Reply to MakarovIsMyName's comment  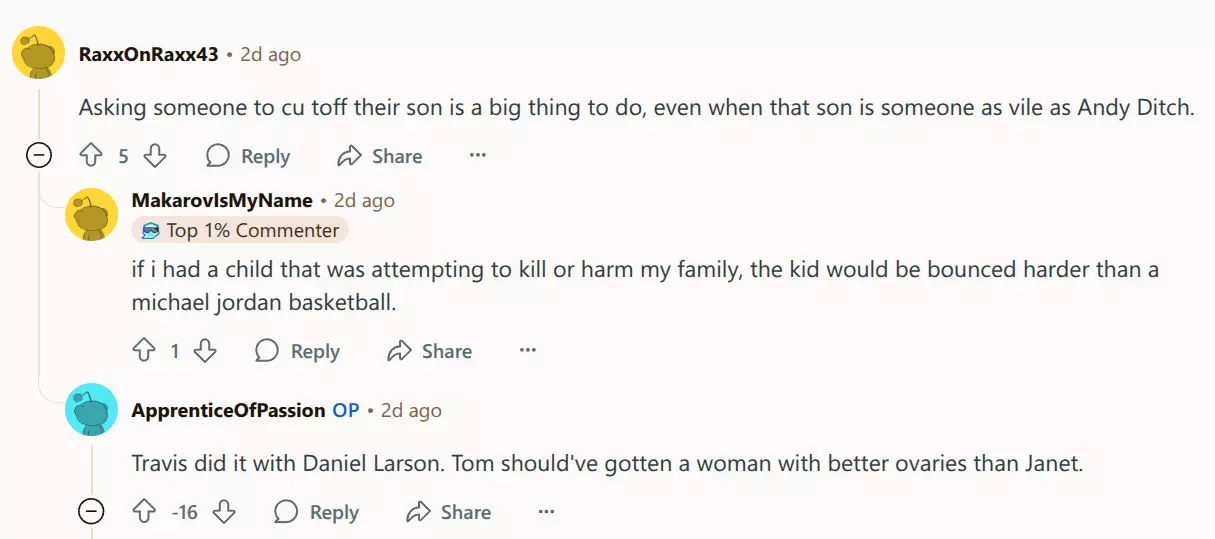click(x=297, y=351)
